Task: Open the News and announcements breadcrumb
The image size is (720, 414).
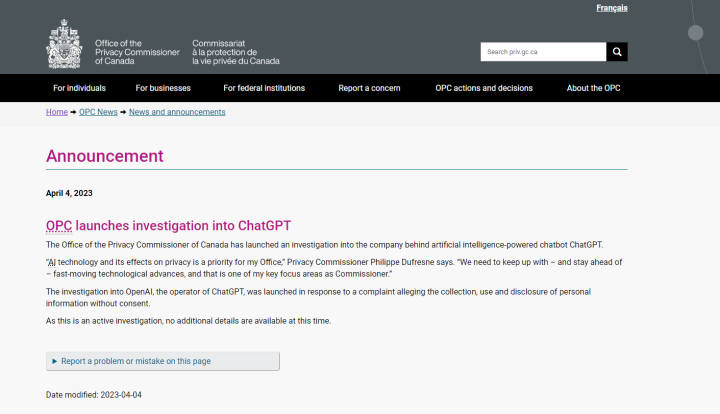Action: [x=177, y=112]
